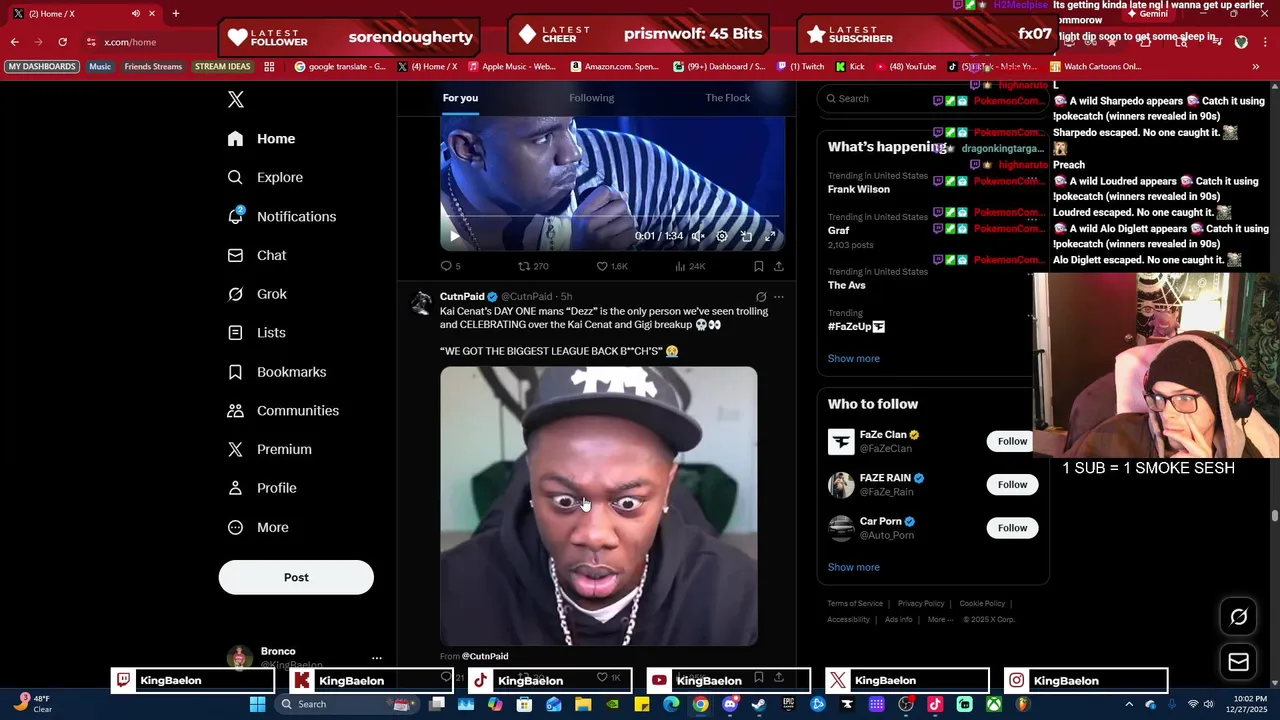This screenshot has width=1280, height=720.
Task: Follow FAZE RAIN
Action: click(1012, 485)
